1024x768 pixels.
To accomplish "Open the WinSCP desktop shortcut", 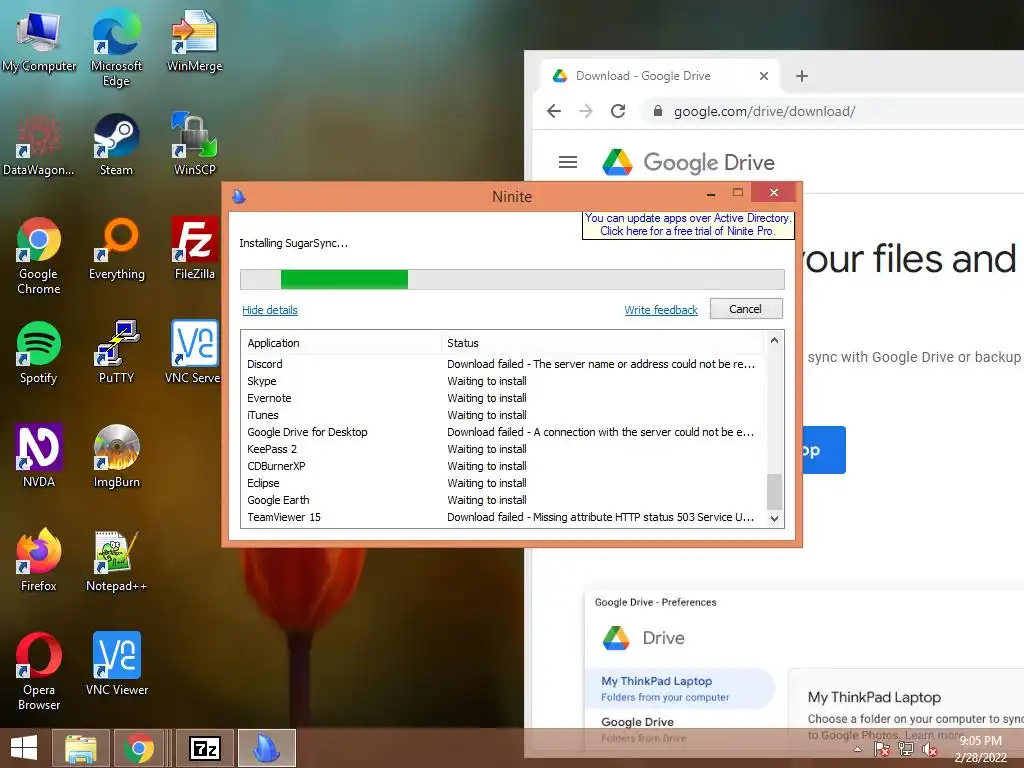I will [x=194, y=145].
